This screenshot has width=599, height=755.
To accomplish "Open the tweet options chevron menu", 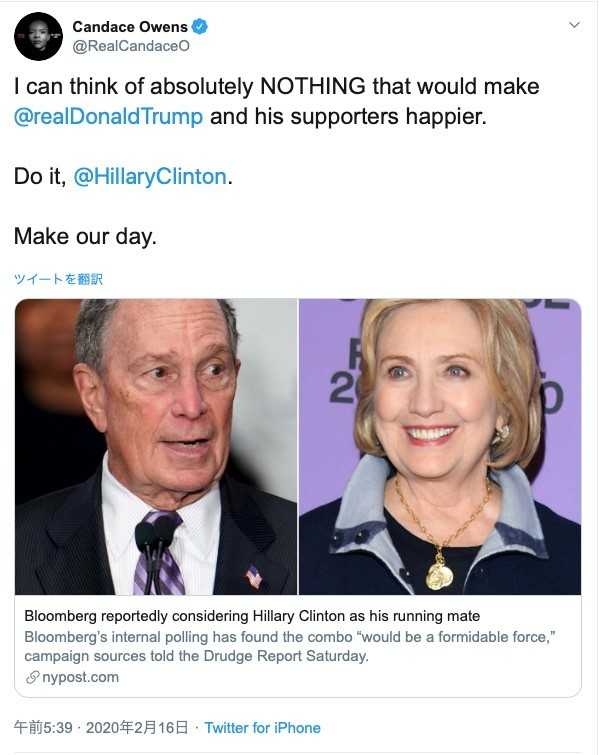I will pos(574,25).
